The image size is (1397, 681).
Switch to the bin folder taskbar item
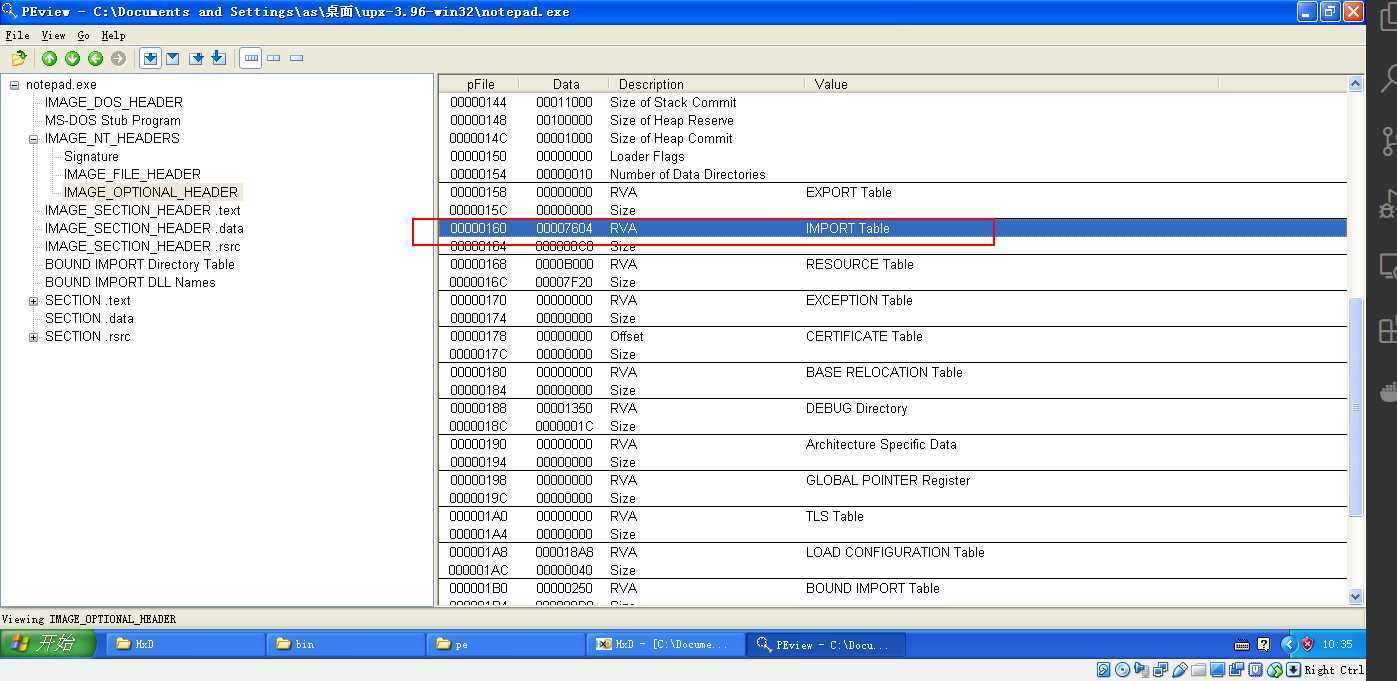coord(343,644)
